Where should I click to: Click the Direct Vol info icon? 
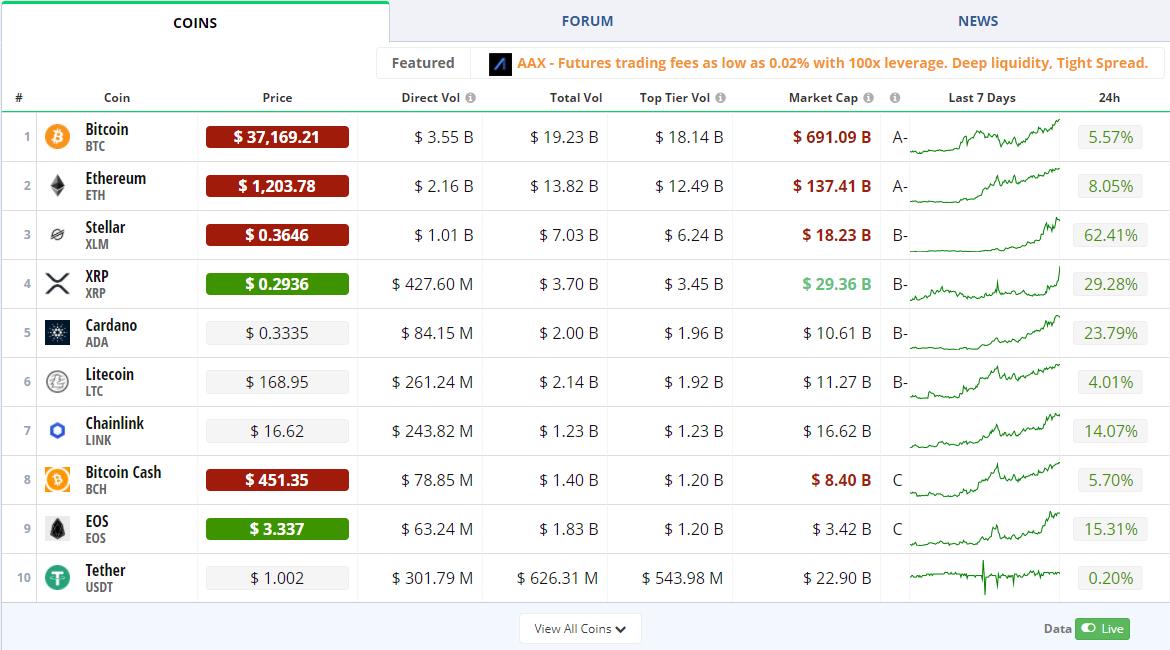click(x=471, y=98)
